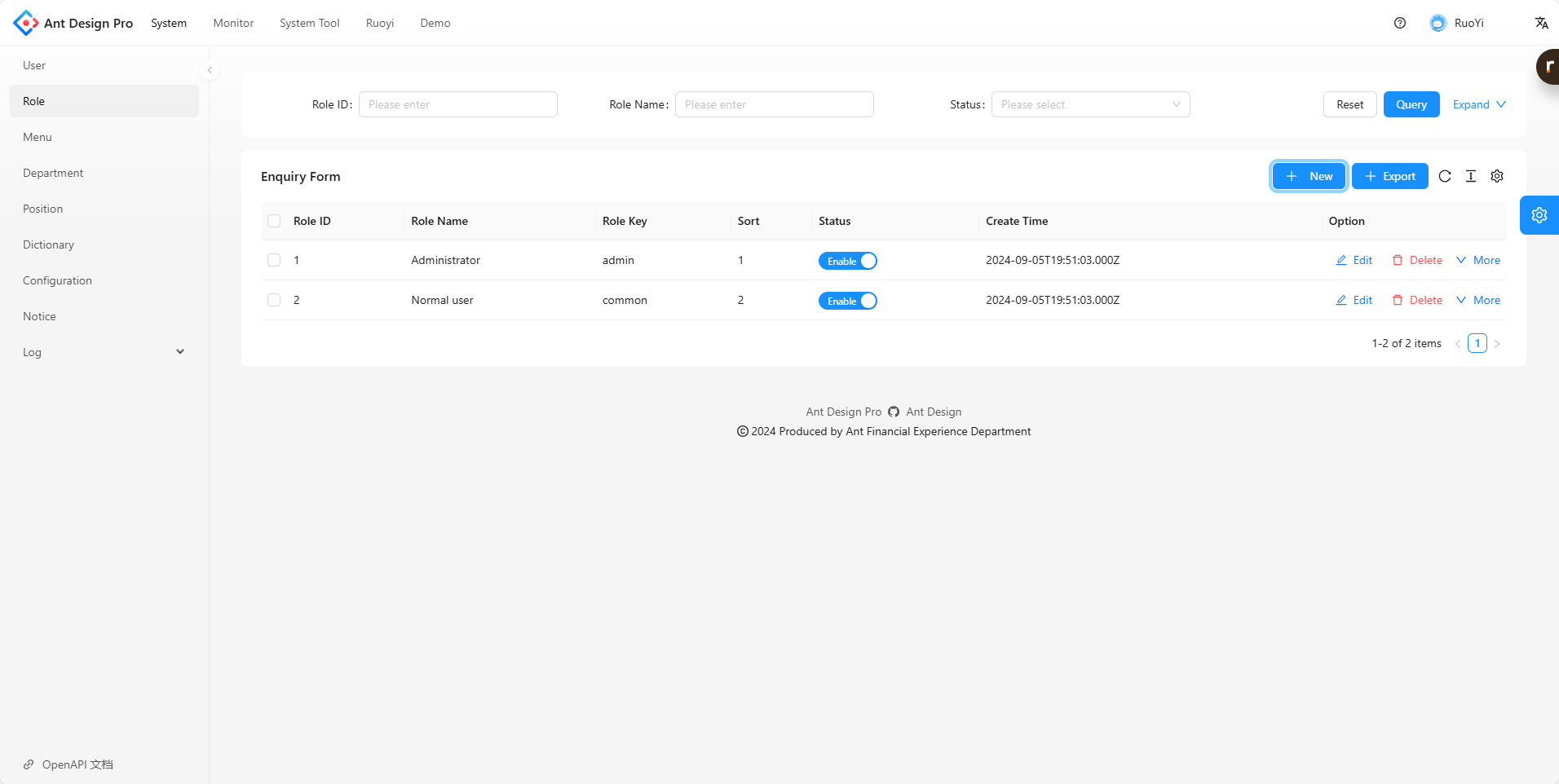Open the language switcher icon
The image size is (1559, 784).
pos(1541,23)
